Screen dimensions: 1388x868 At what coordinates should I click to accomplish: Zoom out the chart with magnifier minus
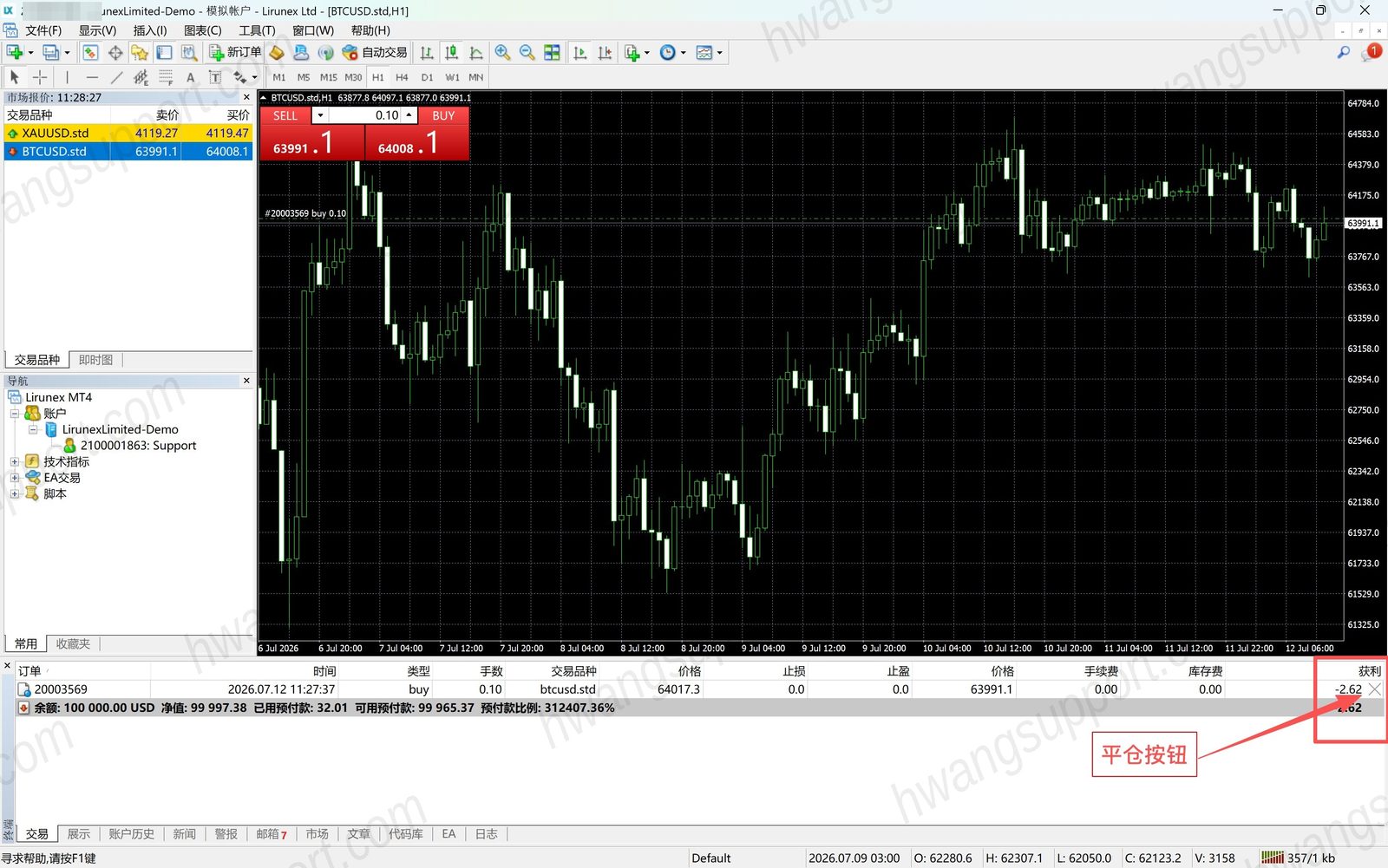click(527, 53)
